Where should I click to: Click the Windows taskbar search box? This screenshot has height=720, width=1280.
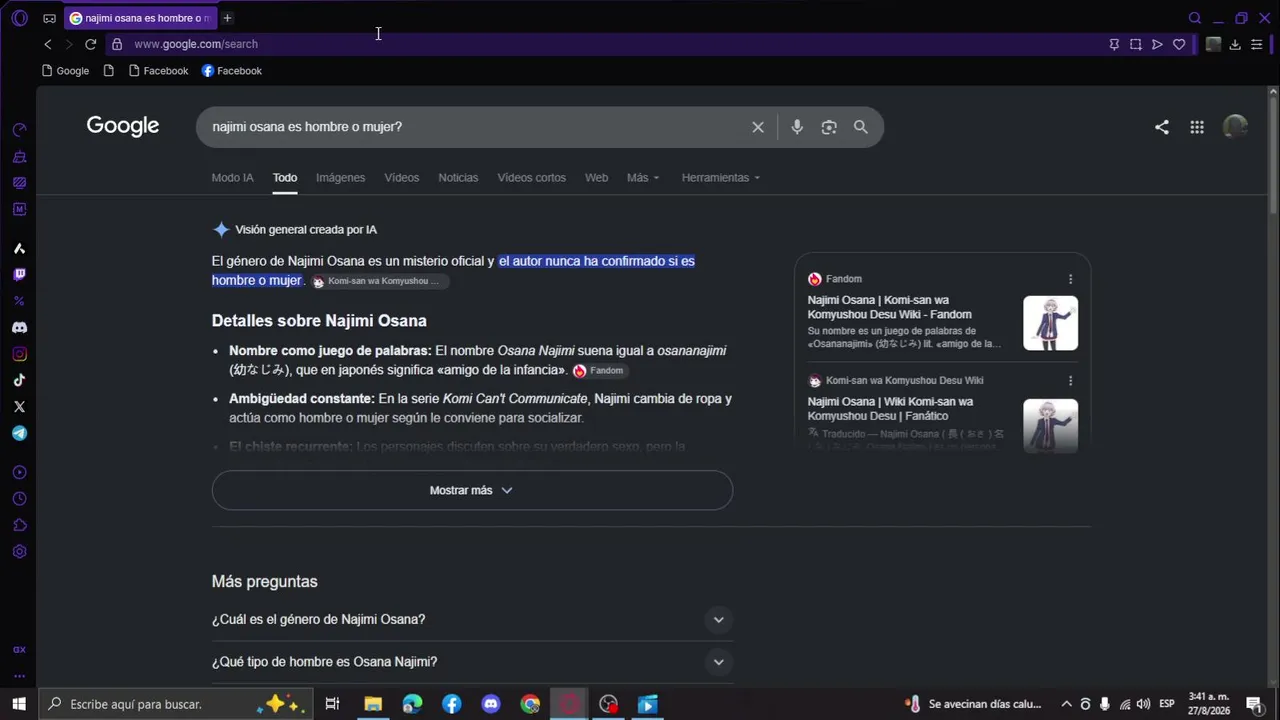175,704
